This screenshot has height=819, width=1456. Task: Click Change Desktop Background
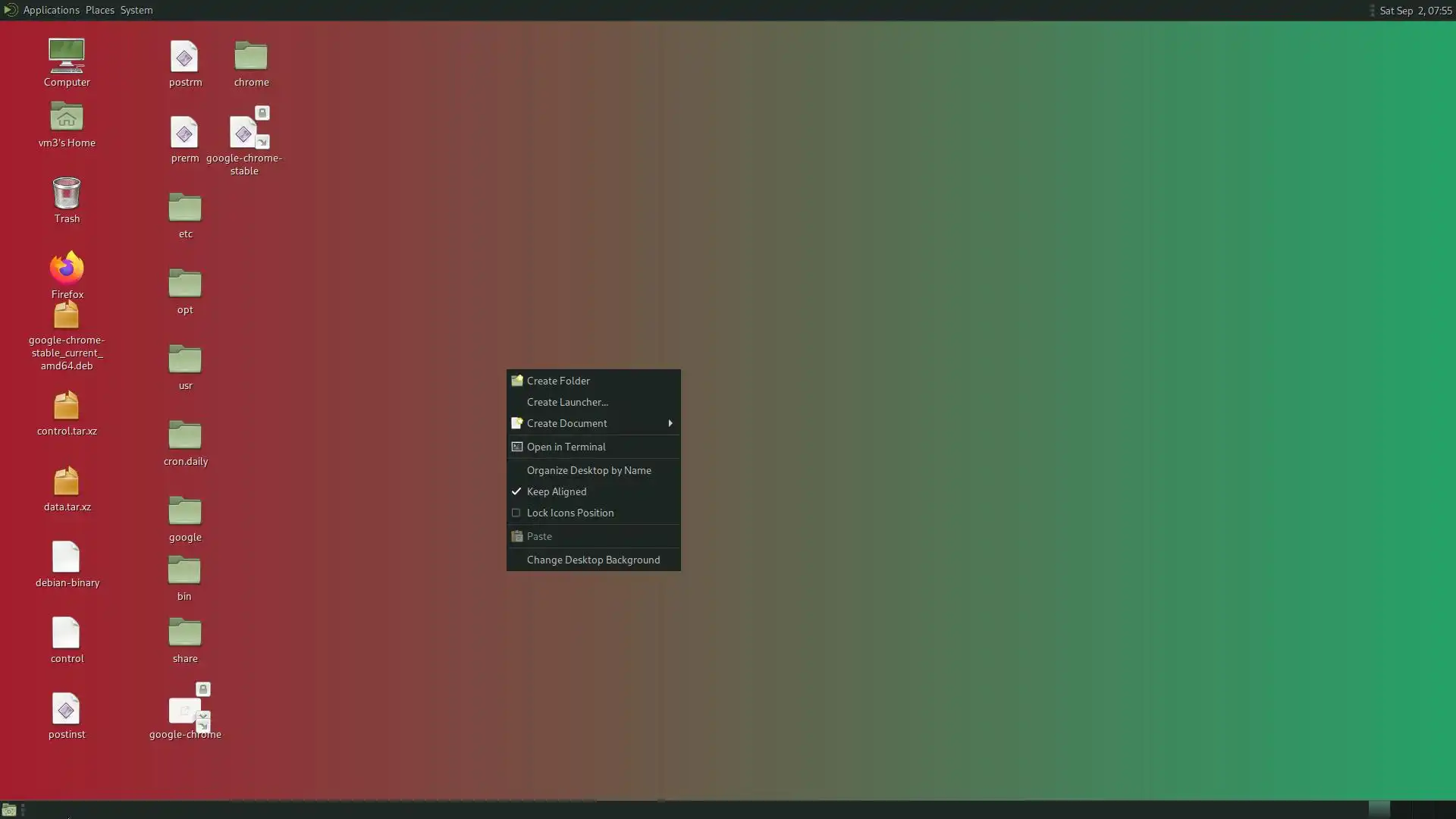pos(593,560)
